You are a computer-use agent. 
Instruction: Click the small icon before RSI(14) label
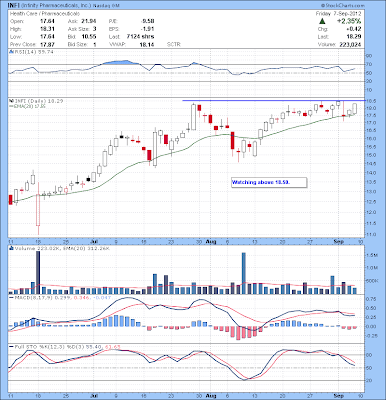pos(10,52)
